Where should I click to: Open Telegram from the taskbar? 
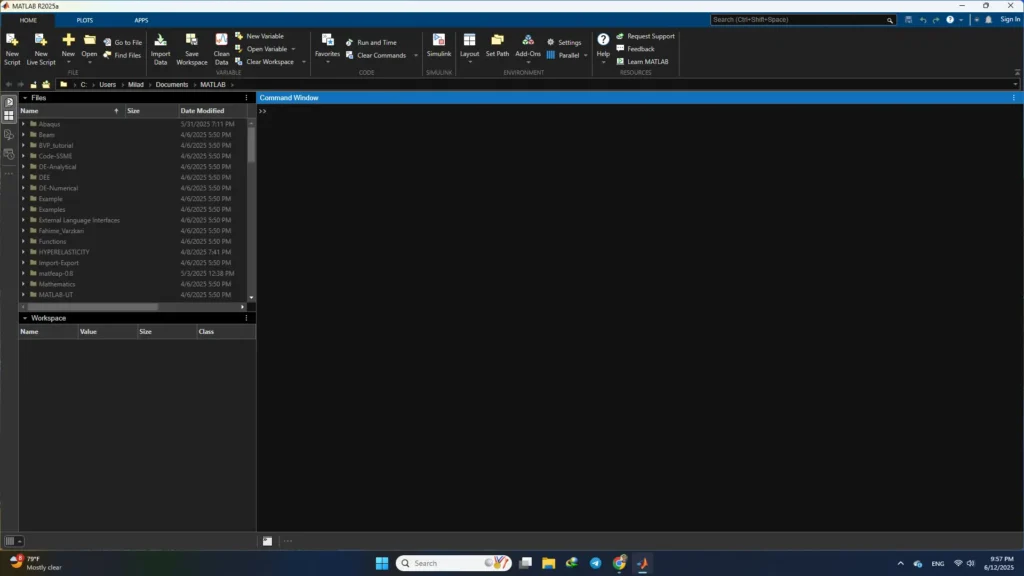point(596,563)
